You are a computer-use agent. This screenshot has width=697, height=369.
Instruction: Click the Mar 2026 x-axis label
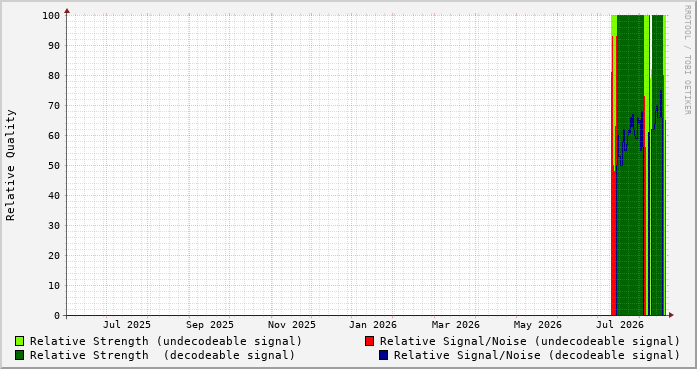456,325
